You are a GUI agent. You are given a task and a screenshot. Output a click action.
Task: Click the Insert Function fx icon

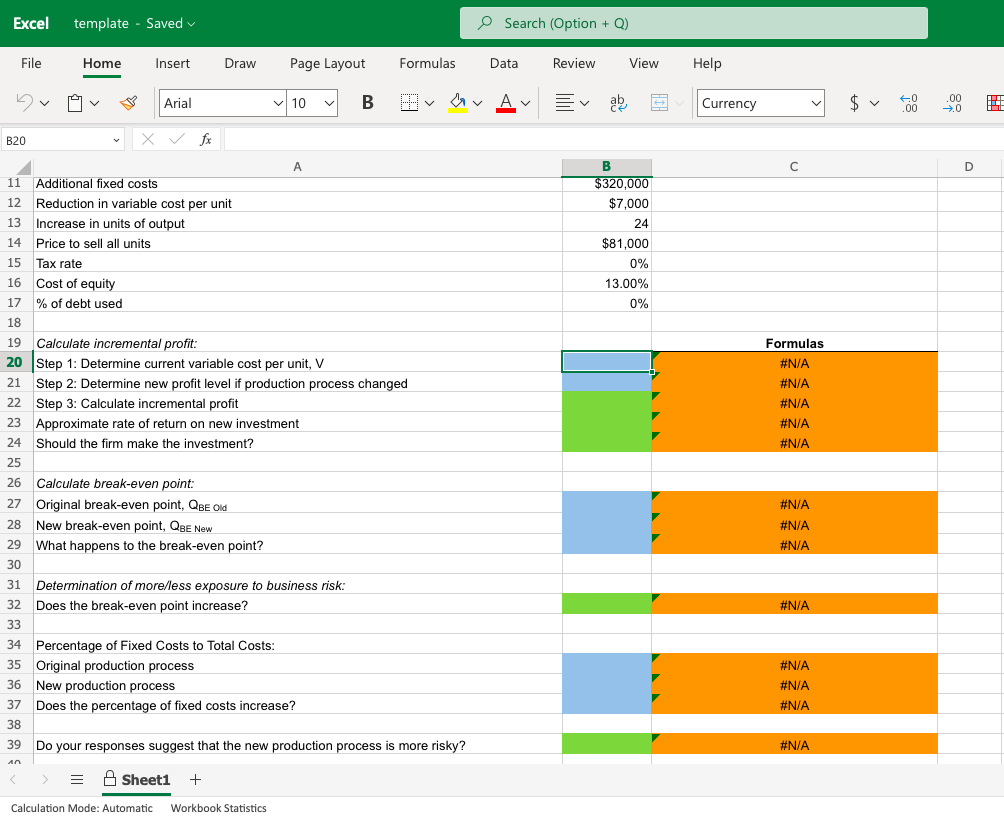[x=205, y=141]
